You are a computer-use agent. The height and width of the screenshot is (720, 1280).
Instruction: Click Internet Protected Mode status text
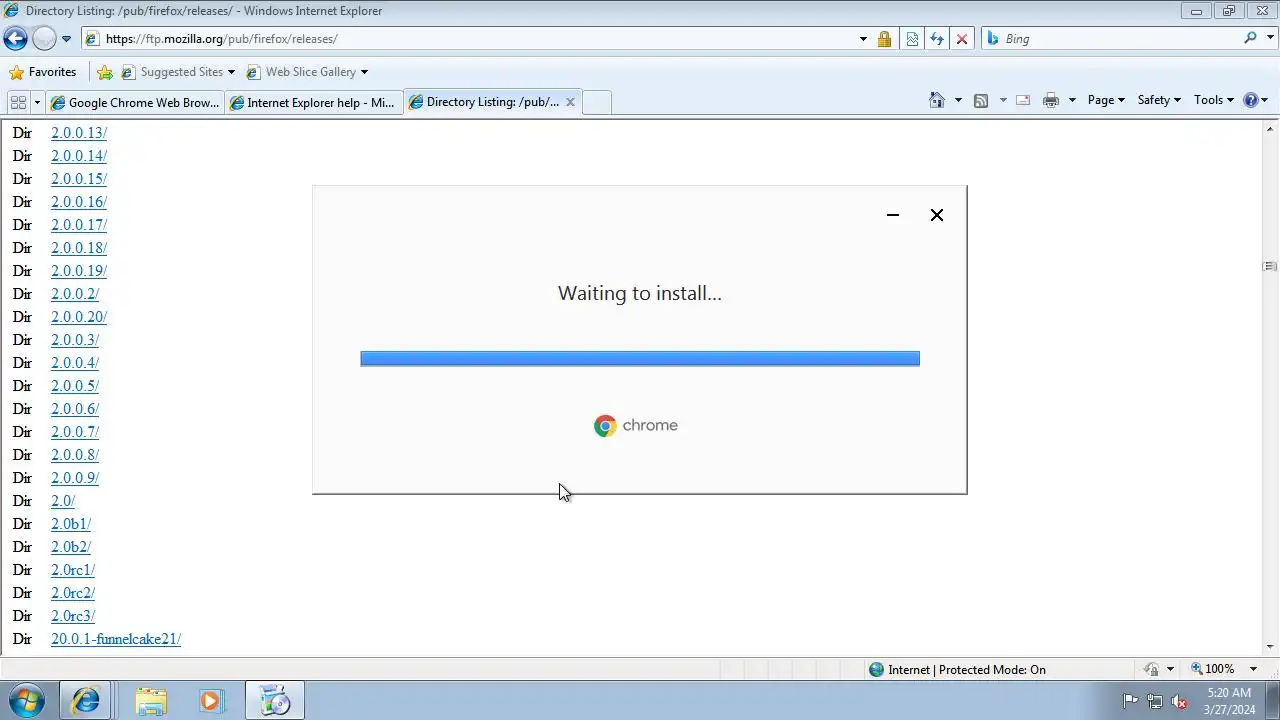(967, 670)
